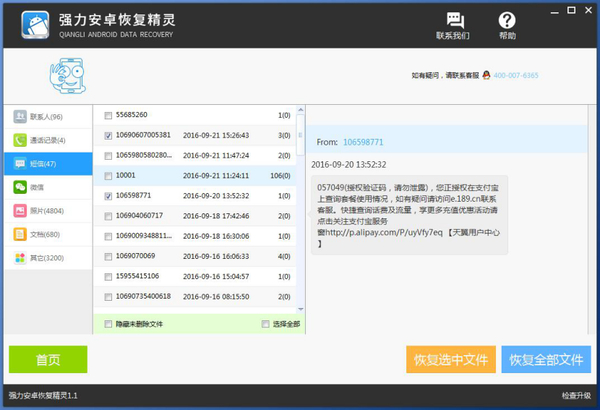Open the 微信 WeChat category
This screenshot has width=600, height=410.
46,187
